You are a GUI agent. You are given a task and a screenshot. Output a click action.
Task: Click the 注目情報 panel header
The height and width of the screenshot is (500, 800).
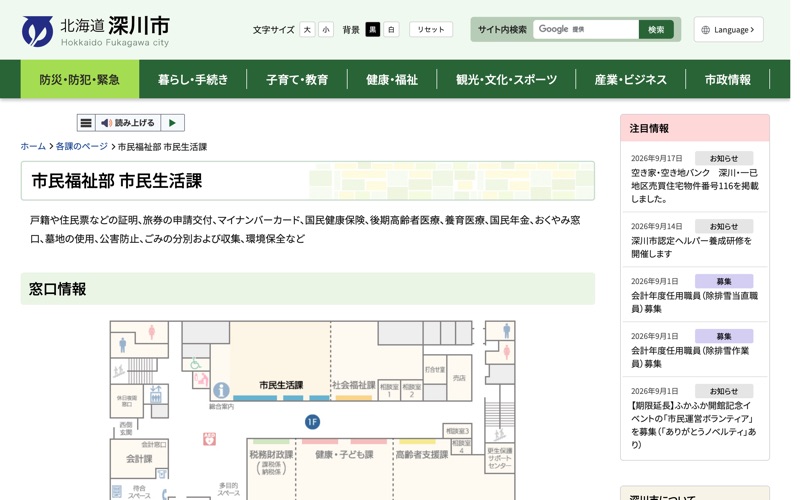click(x=695, y=128)
